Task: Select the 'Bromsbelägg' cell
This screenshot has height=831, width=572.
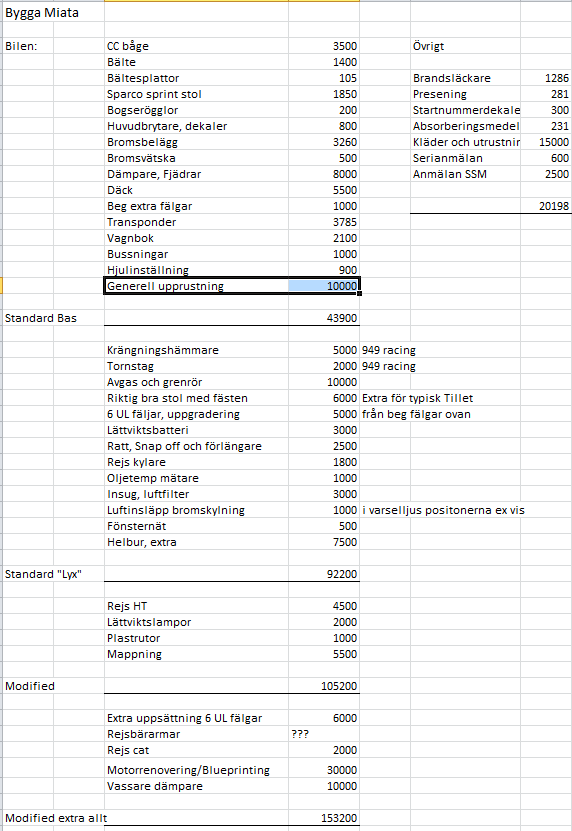Action: (x=196, y=142)
